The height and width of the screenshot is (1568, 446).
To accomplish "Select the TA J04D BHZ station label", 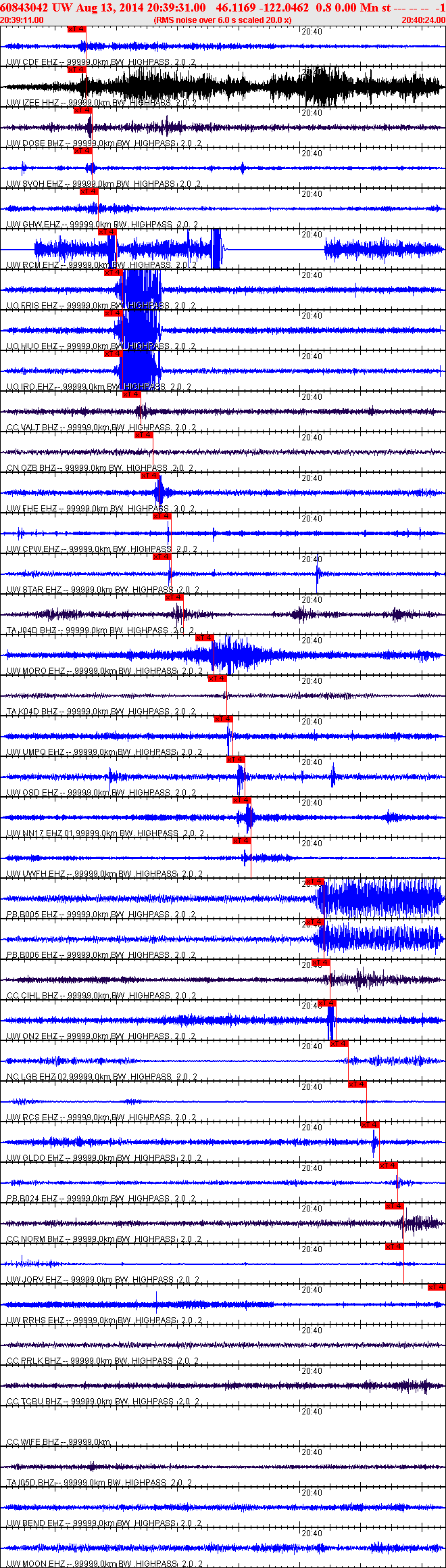I will tap(32, 630).
